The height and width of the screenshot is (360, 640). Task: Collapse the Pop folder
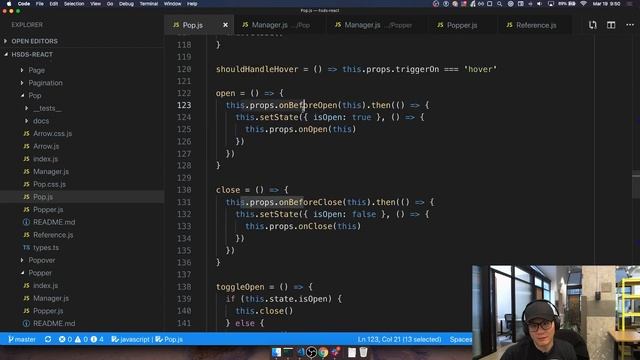pyautogui.click(x=35, y=96)
